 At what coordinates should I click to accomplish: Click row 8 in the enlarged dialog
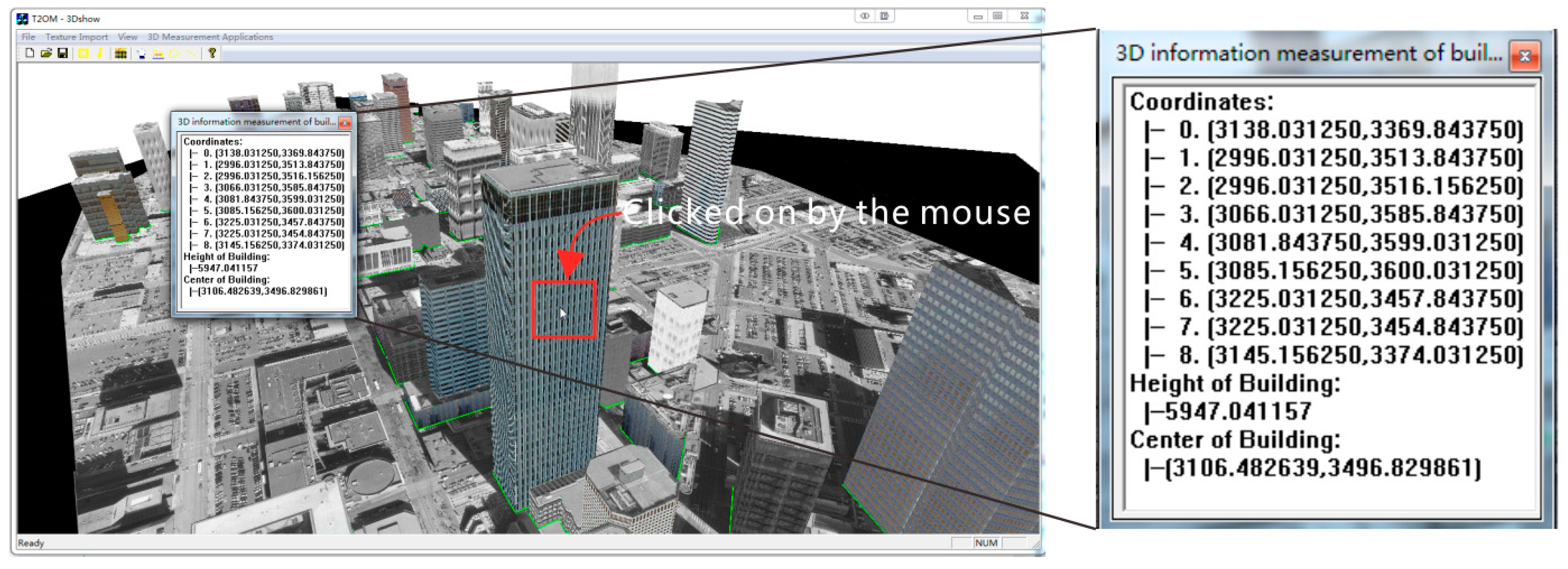[x=1334, y=355]
